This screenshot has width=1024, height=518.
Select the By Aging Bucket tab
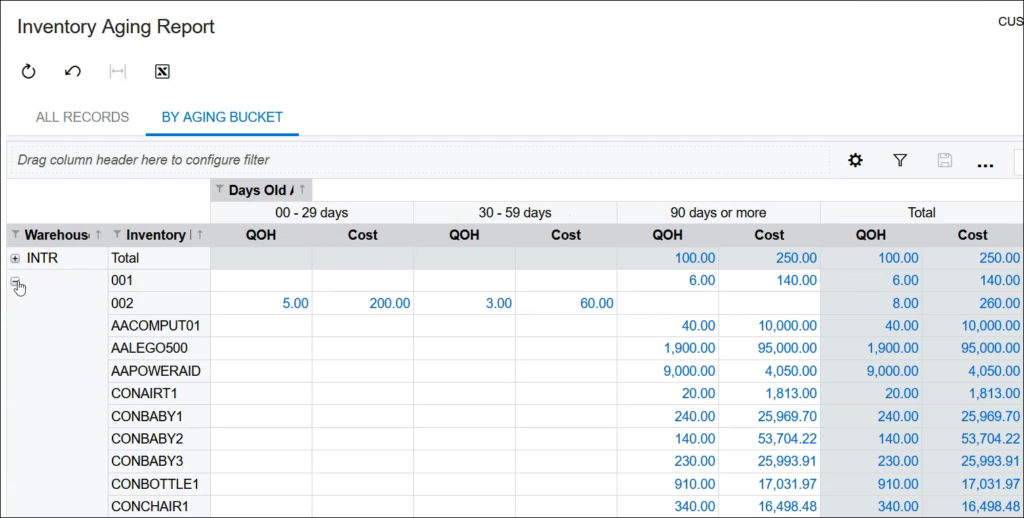click(222, 117)
